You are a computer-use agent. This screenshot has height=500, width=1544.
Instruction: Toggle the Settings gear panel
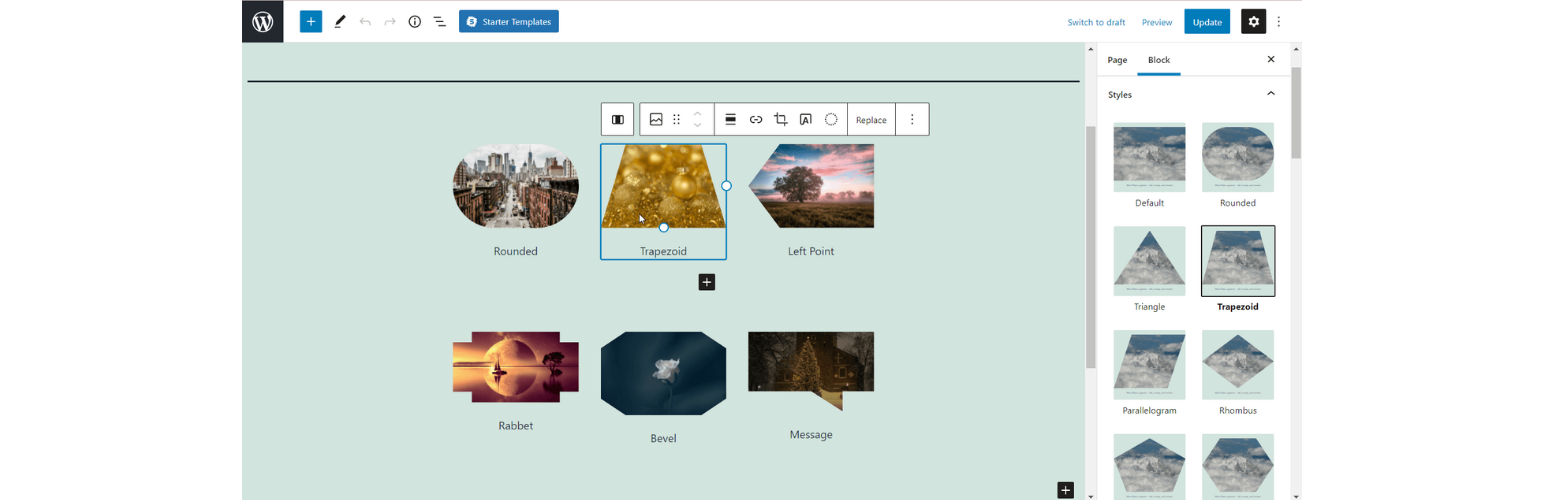pos(1254,22)
